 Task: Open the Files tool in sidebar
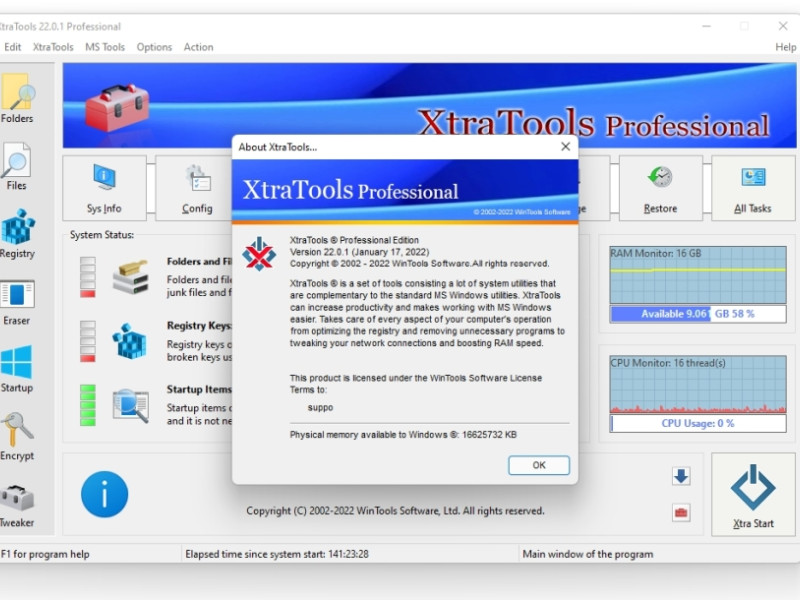(16, 166)
